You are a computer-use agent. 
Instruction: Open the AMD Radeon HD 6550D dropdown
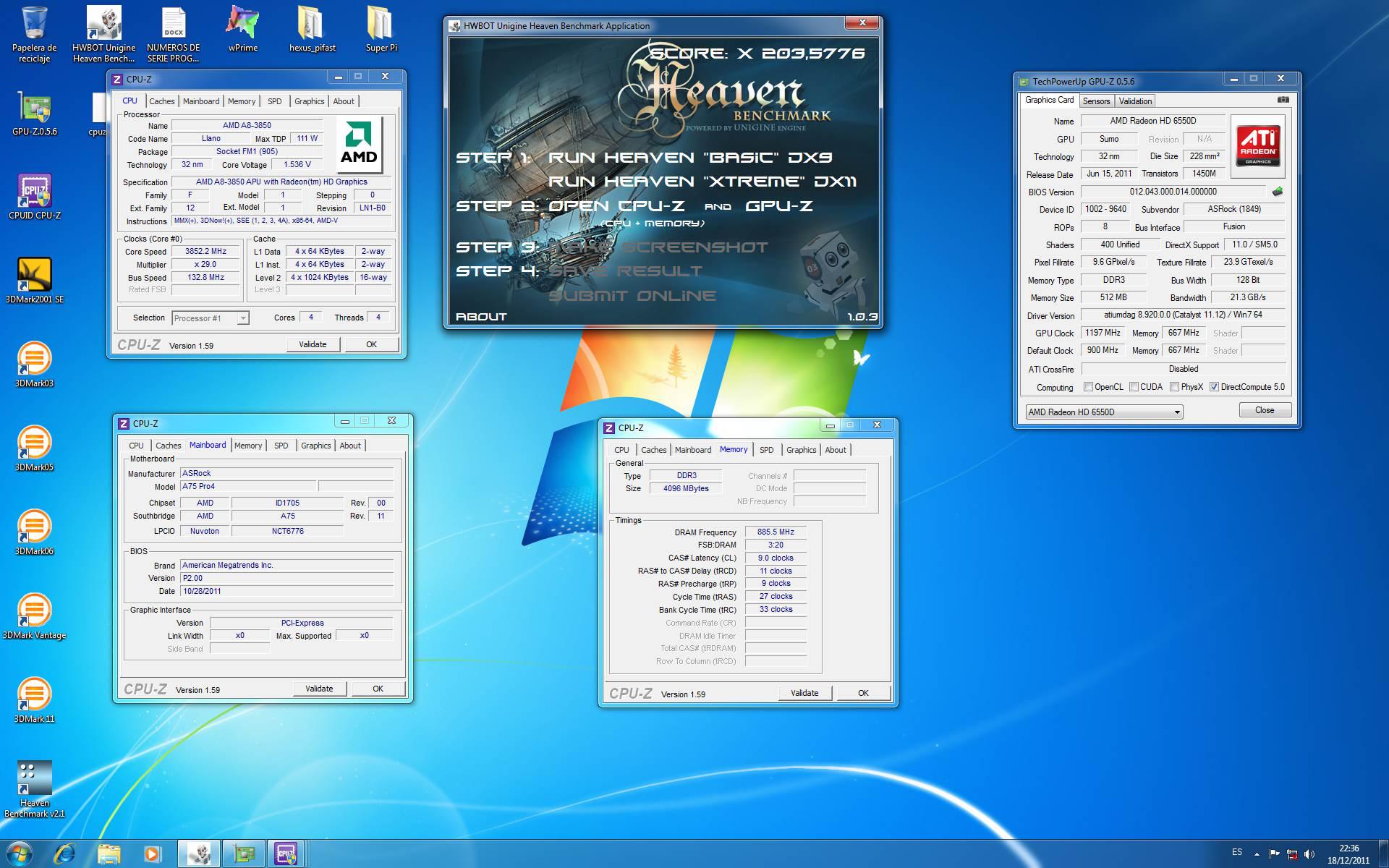coord(1104,412)
